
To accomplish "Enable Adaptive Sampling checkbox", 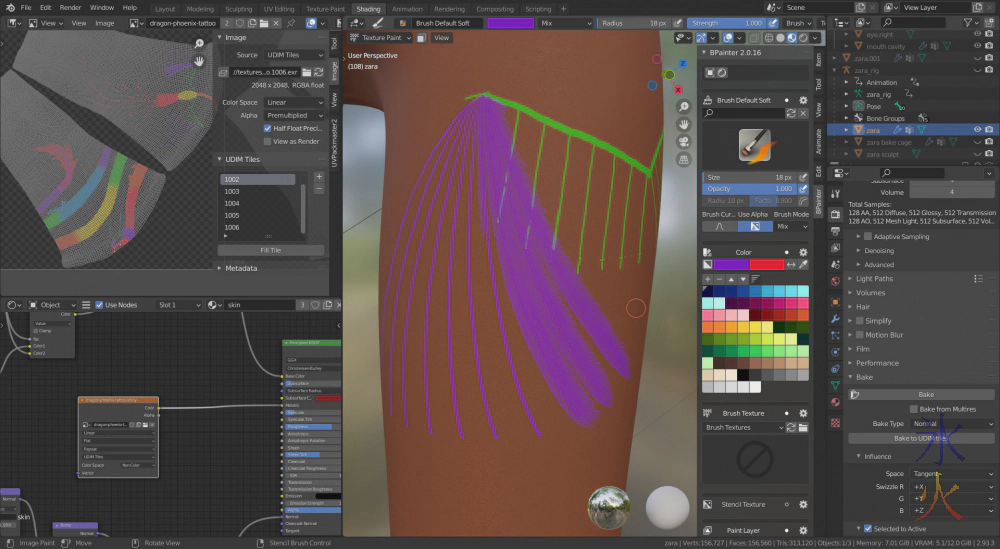I will click(867, 237).
